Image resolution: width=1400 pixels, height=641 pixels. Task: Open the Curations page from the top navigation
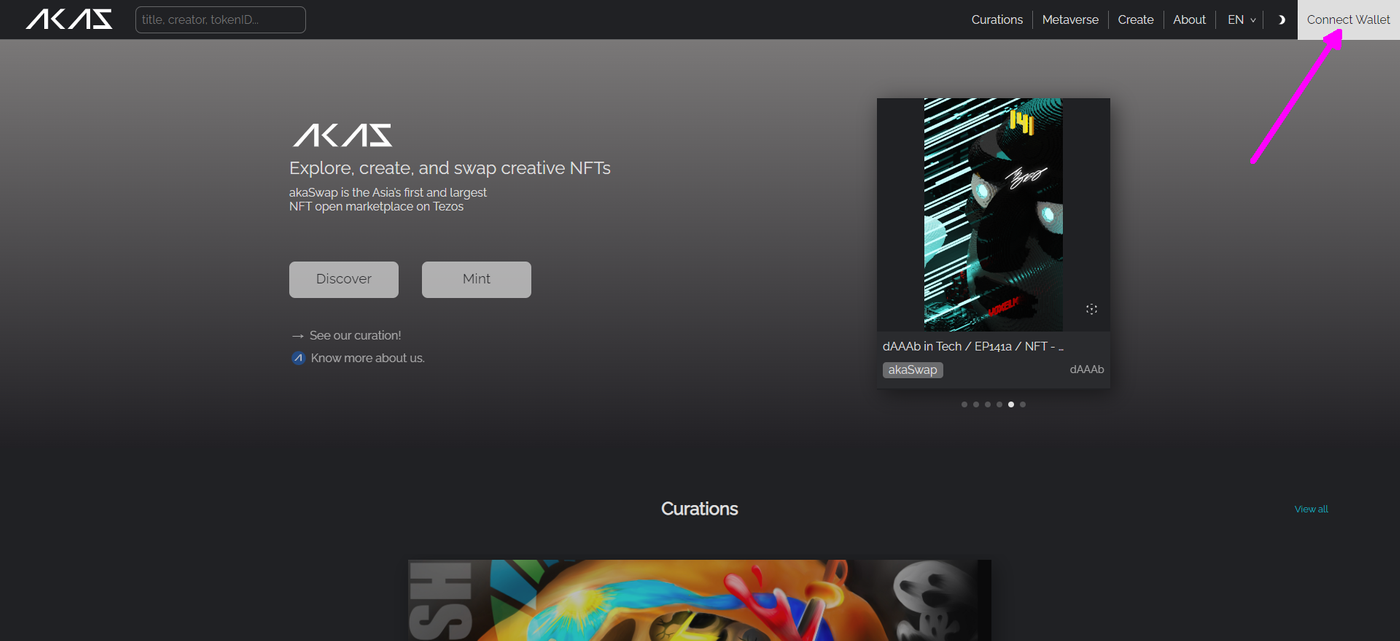click(997, 20)
